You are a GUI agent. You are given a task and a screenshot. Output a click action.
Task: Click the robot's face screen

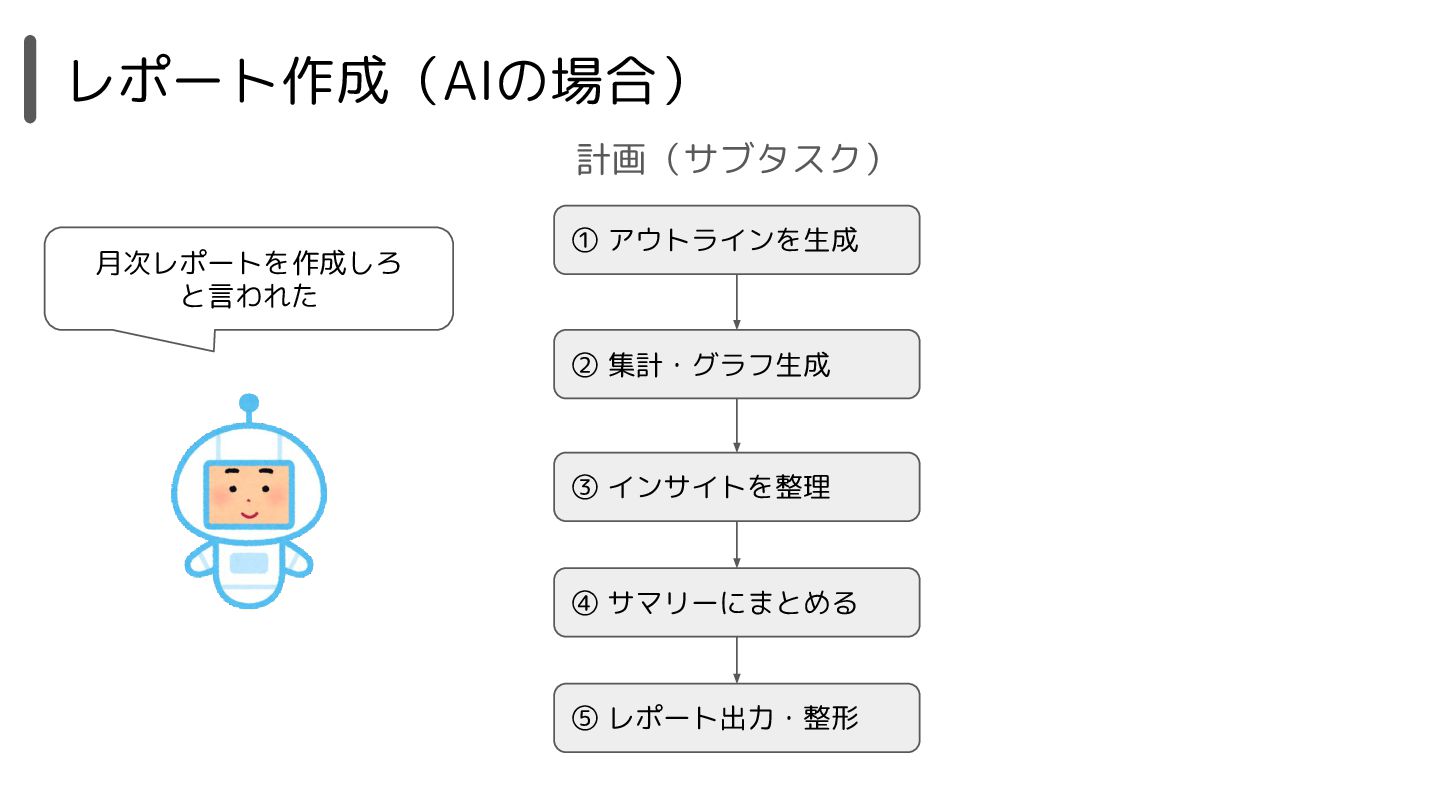[249, 495]
